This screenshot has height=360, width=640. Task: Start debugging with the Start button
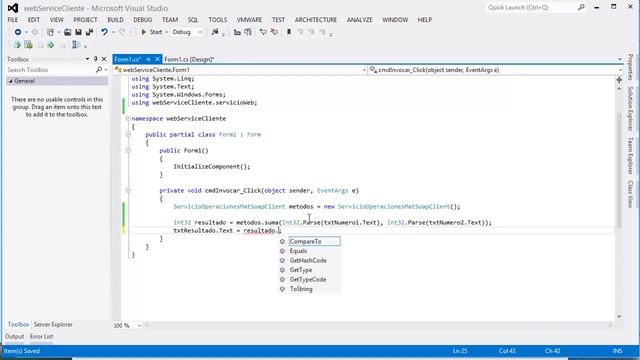click(x=151, y=32)
